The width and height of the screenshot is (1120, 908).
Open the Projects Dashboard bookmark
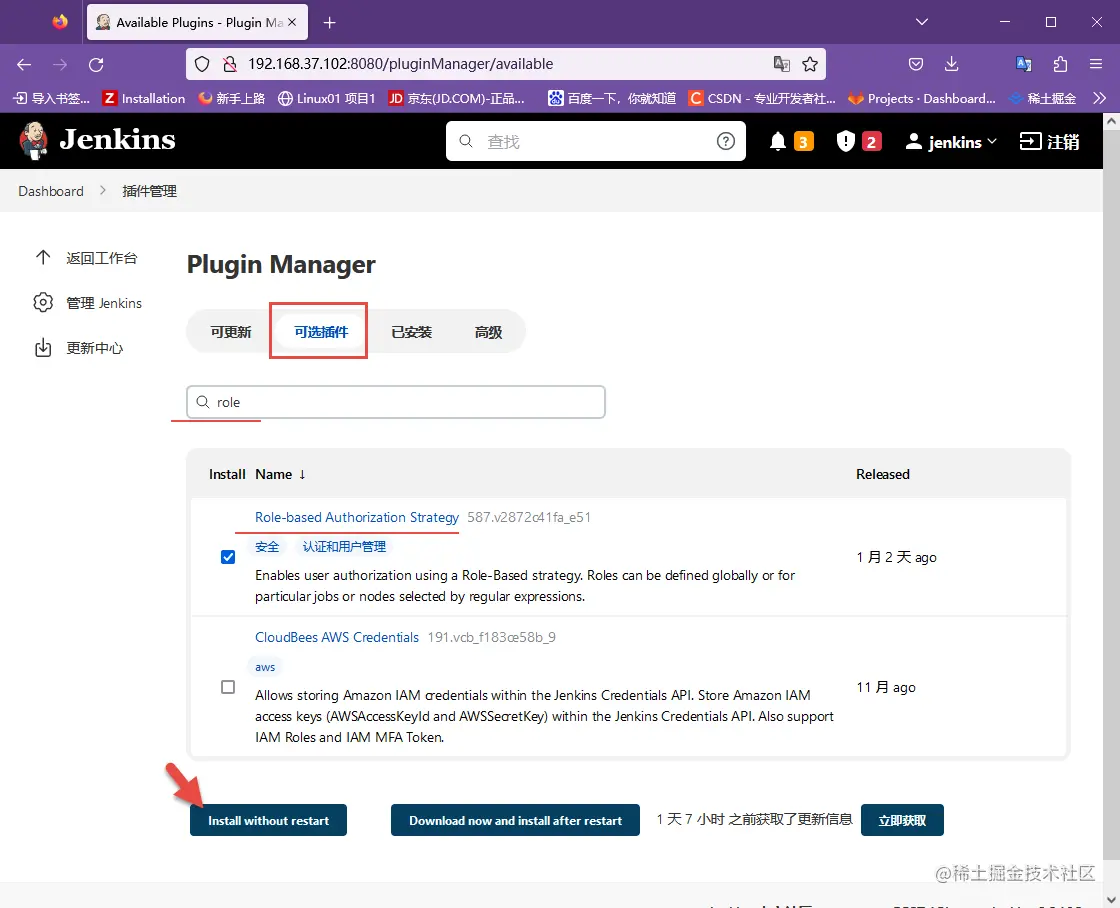point(921,99)
